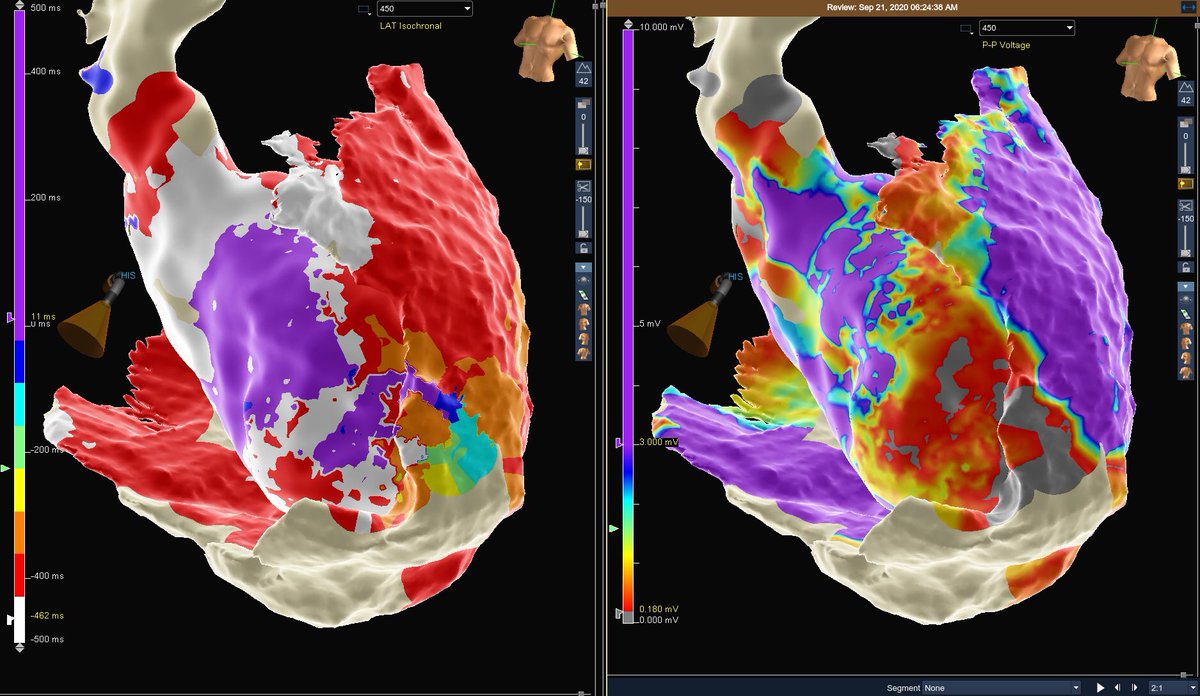1200x696 pixels.
Task: Open the 2:1 playback speed dropdown
Action: [1173, 688]
